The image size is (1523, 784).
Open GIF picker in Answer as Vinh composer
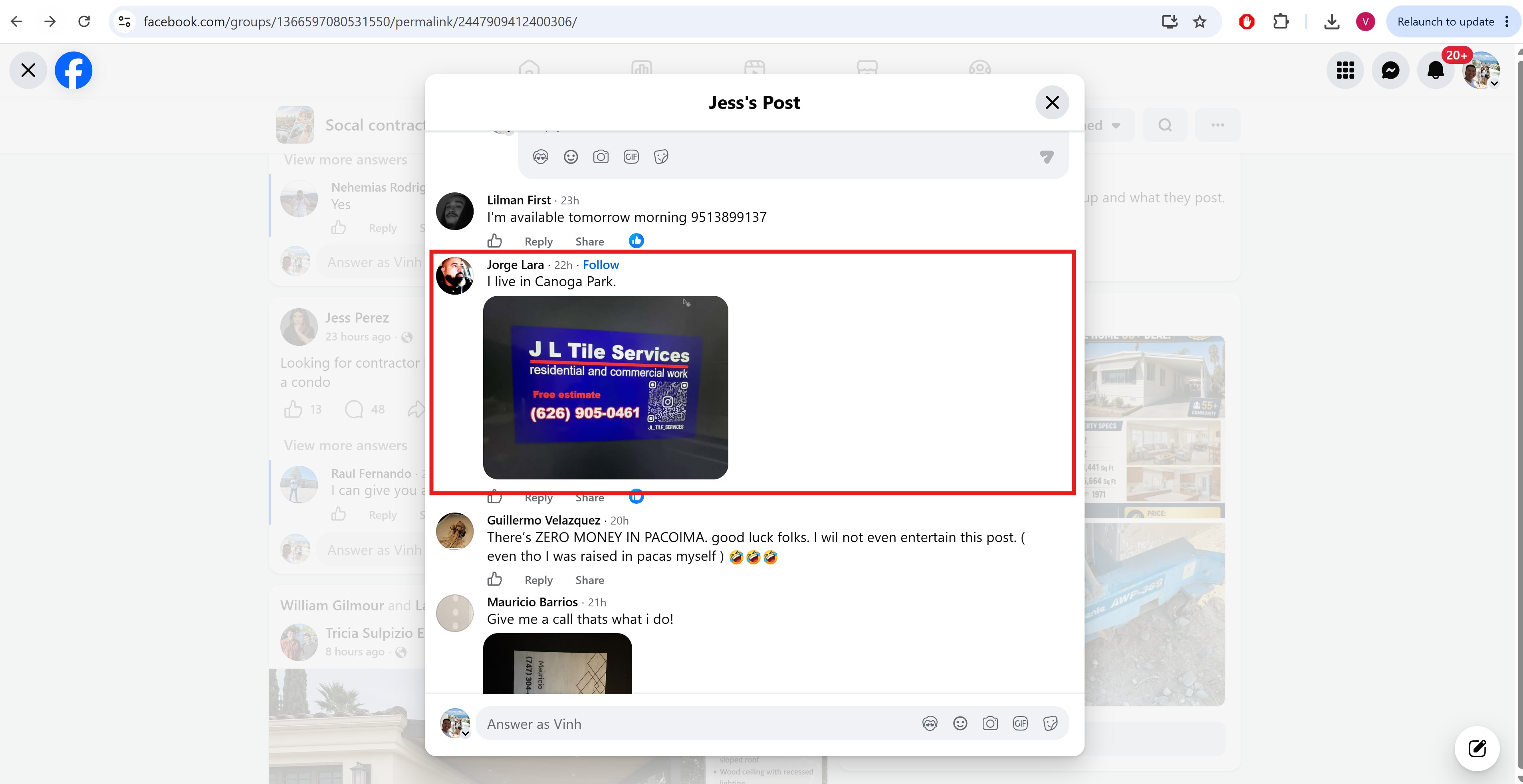click(x=1020, y=723)
